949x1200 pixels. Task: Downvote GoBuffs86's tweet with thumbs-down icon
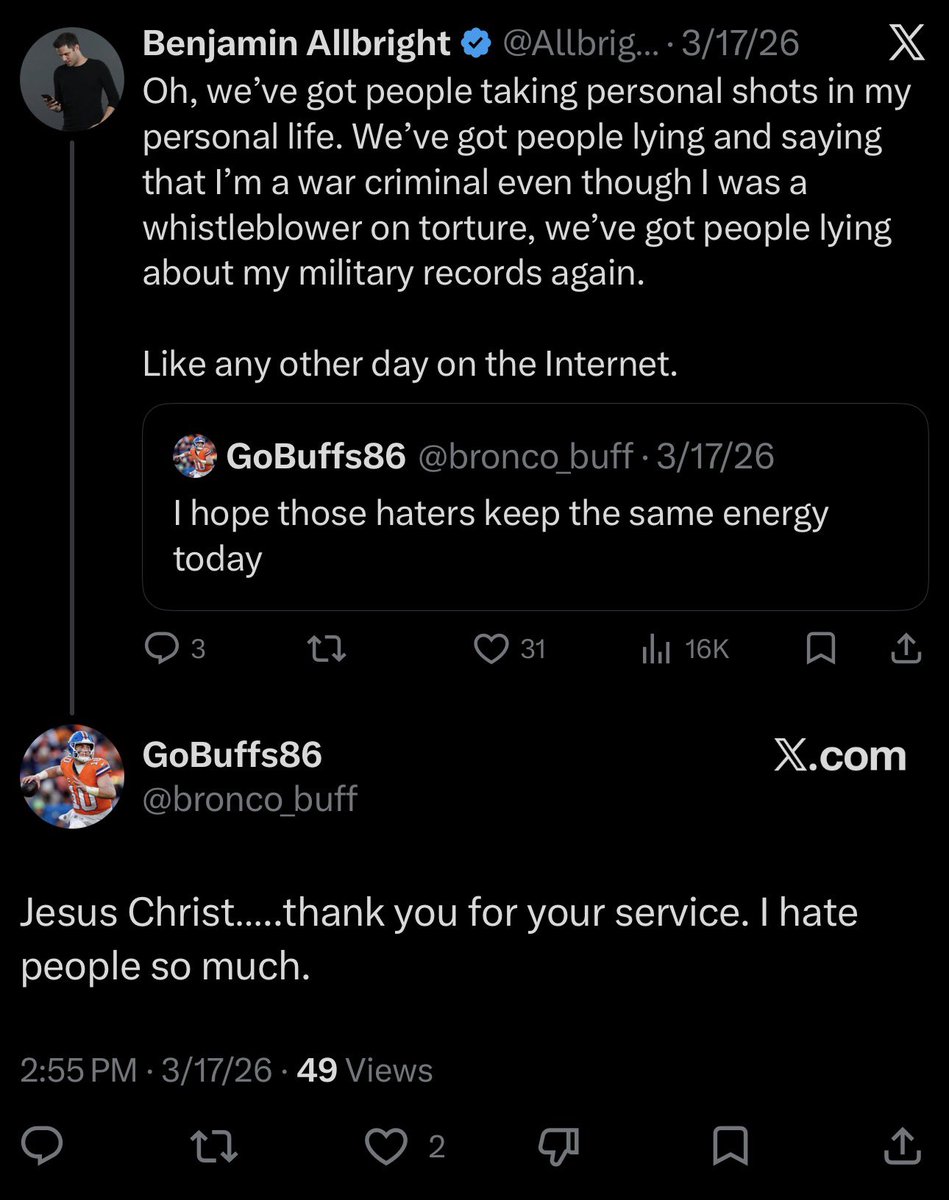point(559,1146)
